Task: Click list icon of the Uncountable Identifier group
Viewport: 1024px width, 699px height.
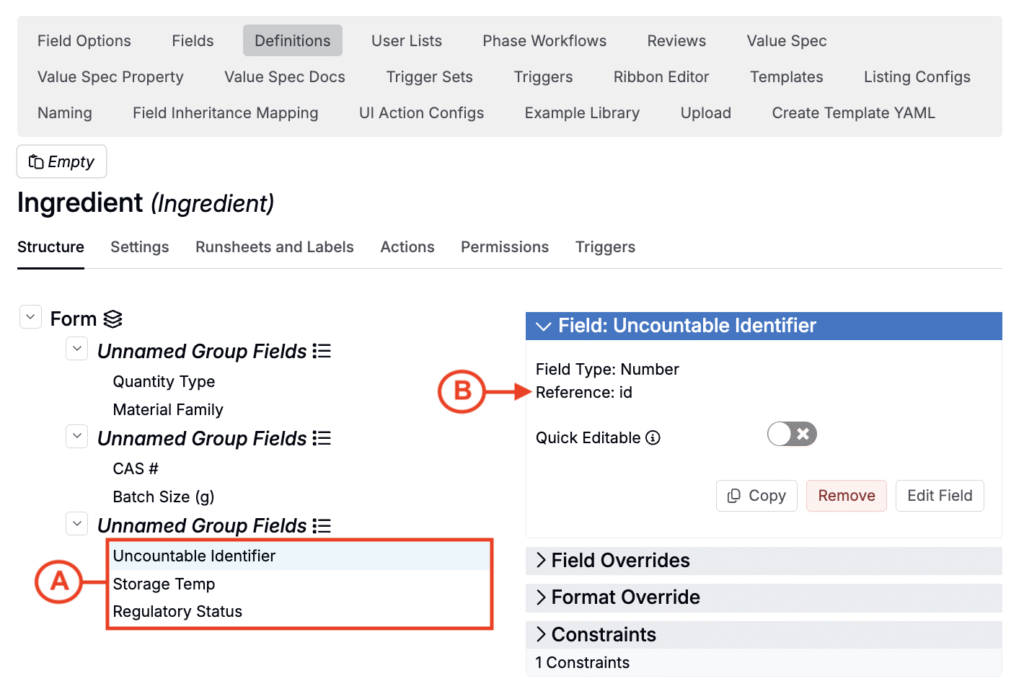Action: [322, 526]
